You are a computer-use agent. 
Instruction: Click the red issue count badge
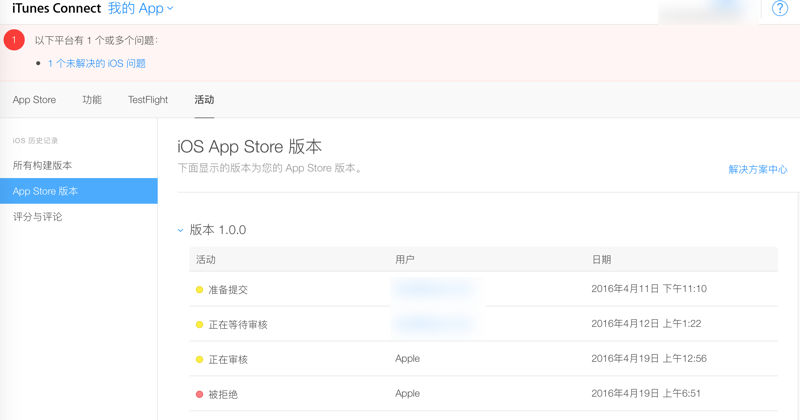tap(14, 40)
